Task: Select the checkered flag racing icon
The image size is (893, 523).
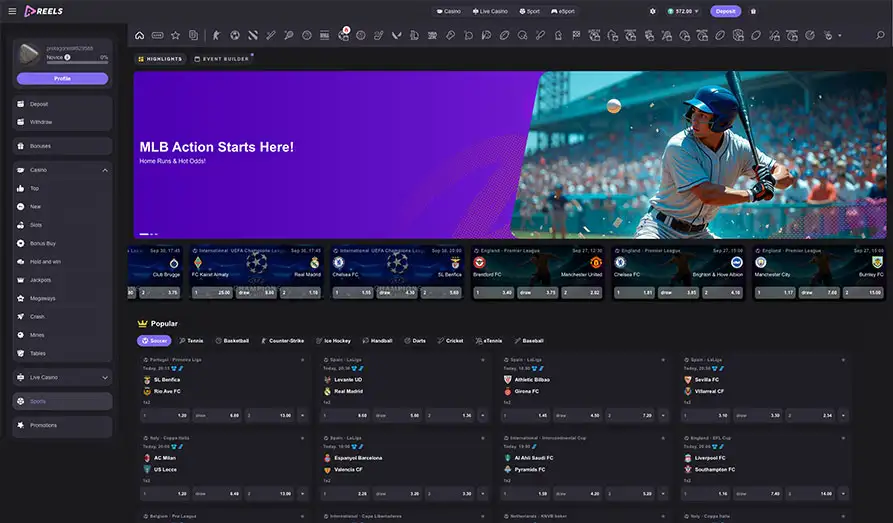Action: pyautogui.click(x=576, y=35)
